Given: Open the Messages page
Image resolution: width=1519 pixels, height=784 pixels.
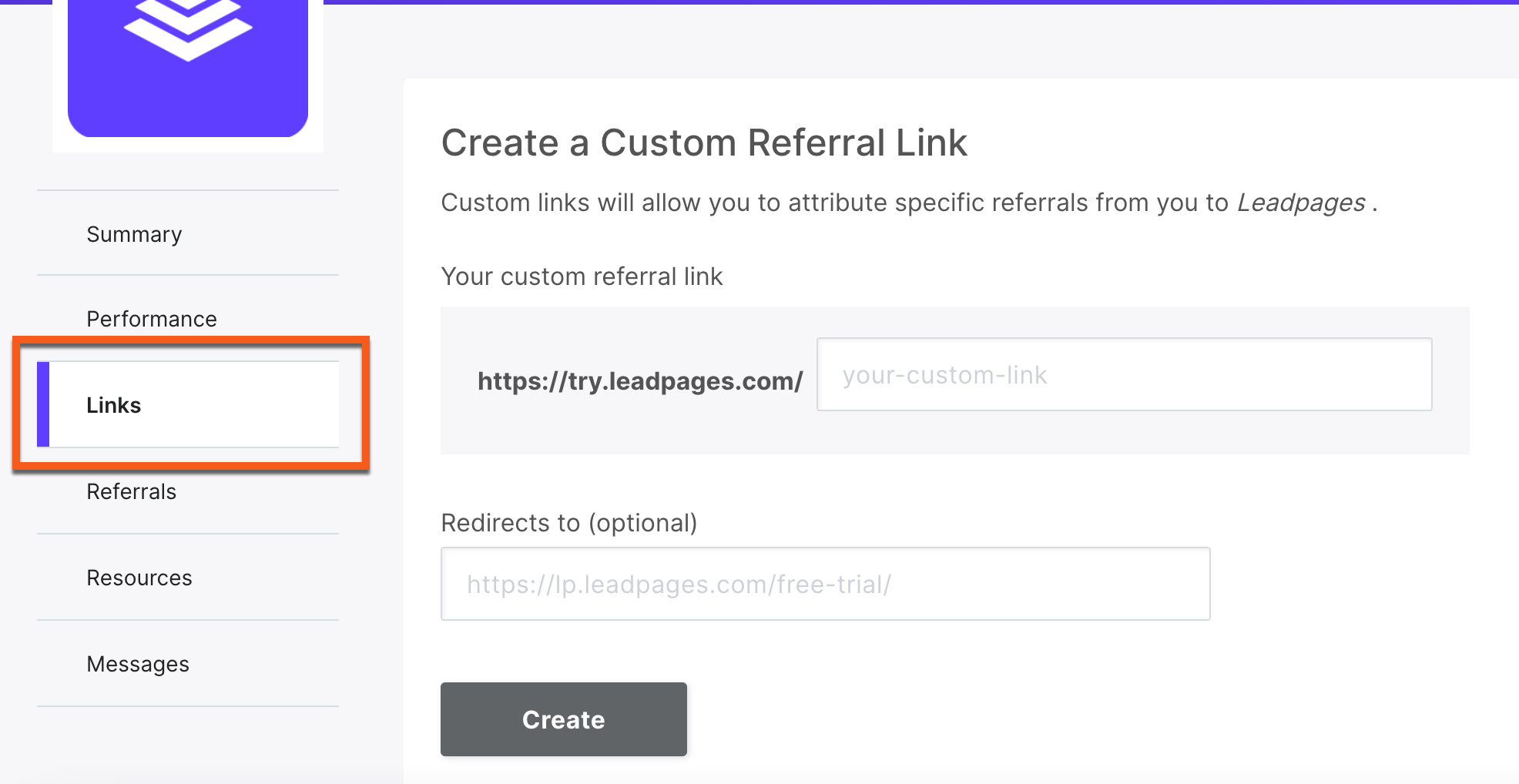Looking at the screenshot, I should [138, 664].
